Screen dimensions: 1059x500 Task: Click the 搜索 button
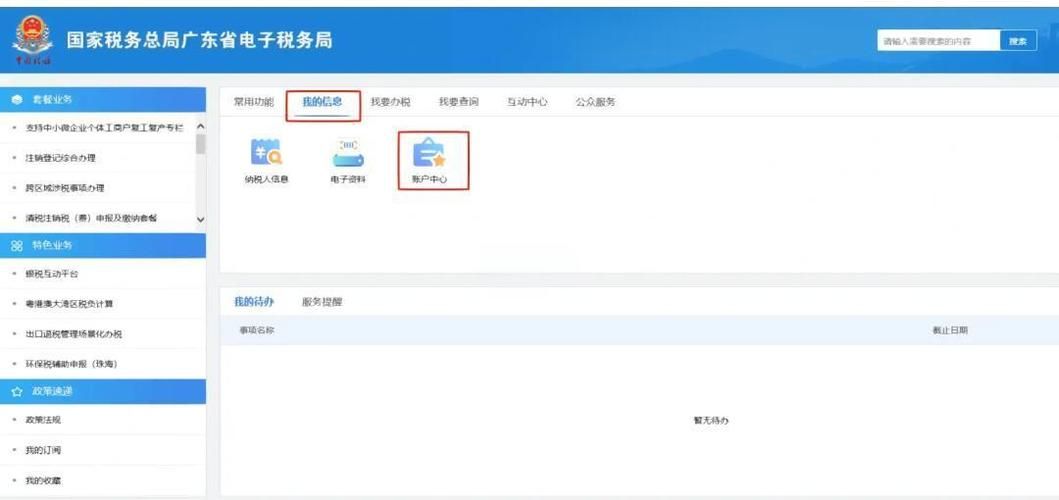pos(1018,41)
